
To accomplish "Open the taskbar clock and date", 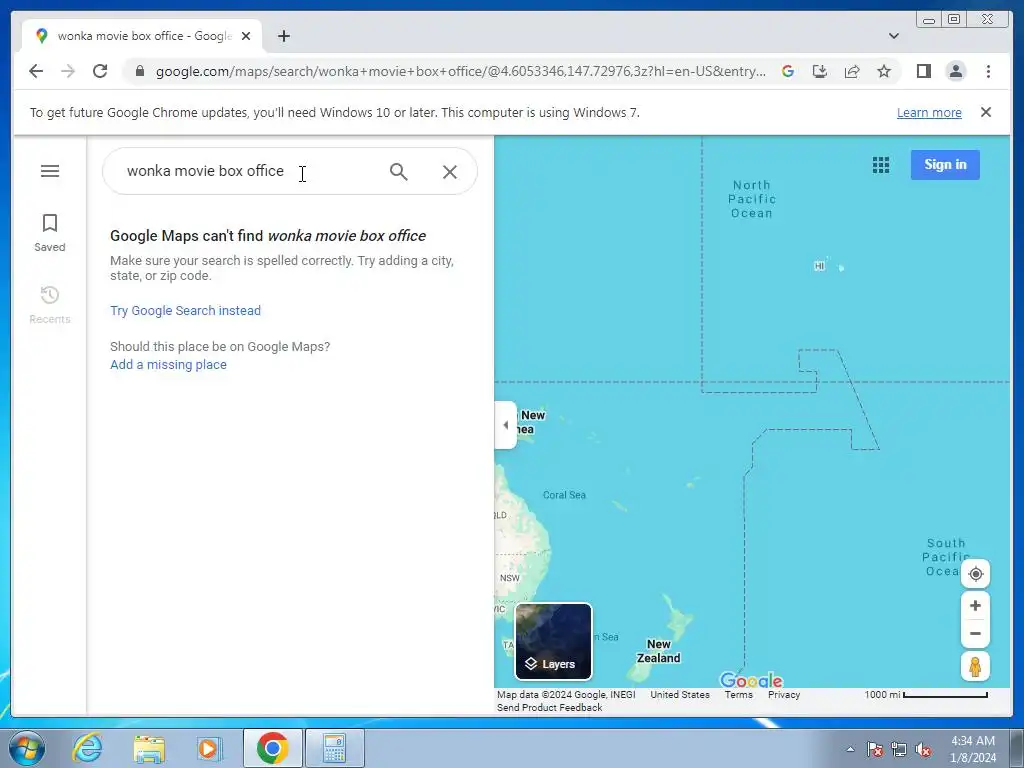I will click(972, 749).
